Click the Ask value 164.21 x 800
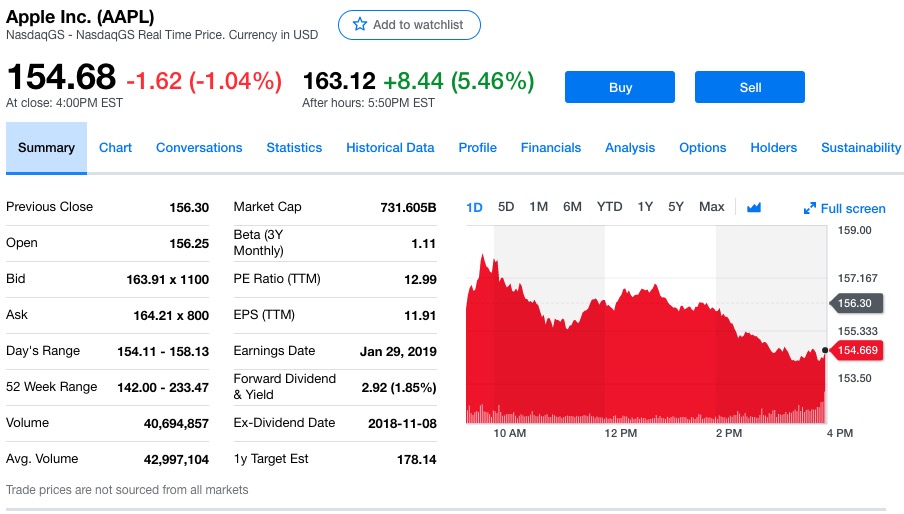 [x=171, y=315]
